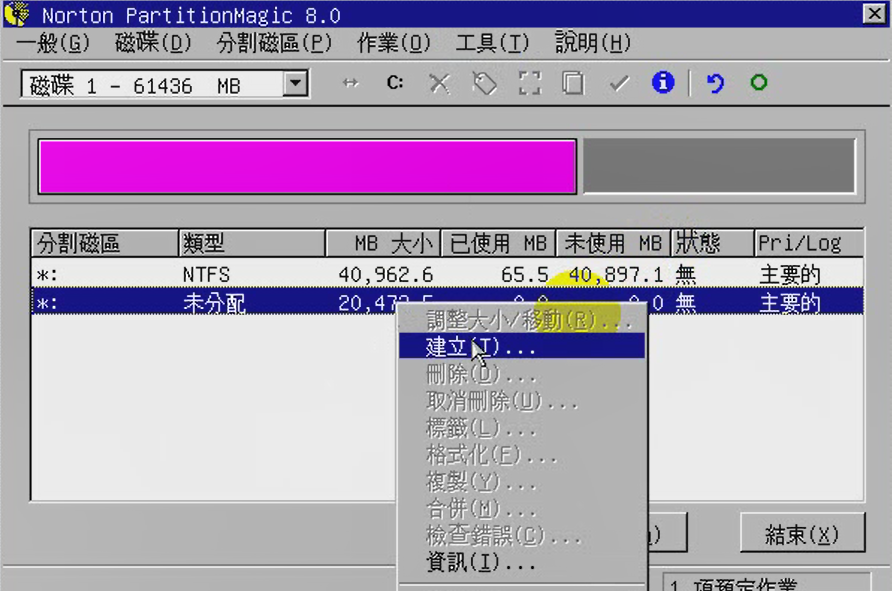Choose 建立(T)... in context menu
Image resolution: width=892 pixels, height=591 pixels.
tap(522, 346)
